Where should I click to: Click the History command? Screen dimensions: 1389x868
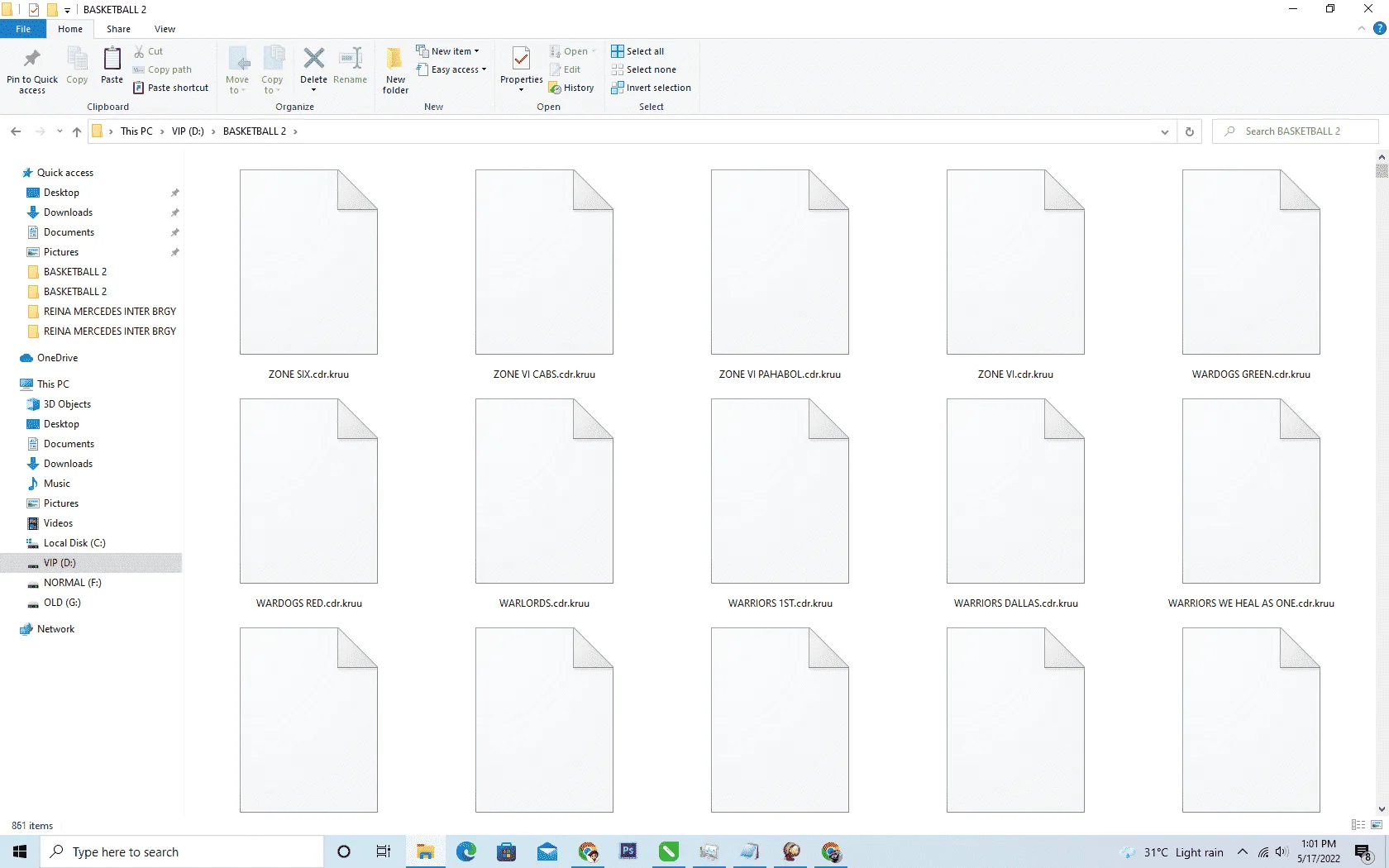coord(571,88)
